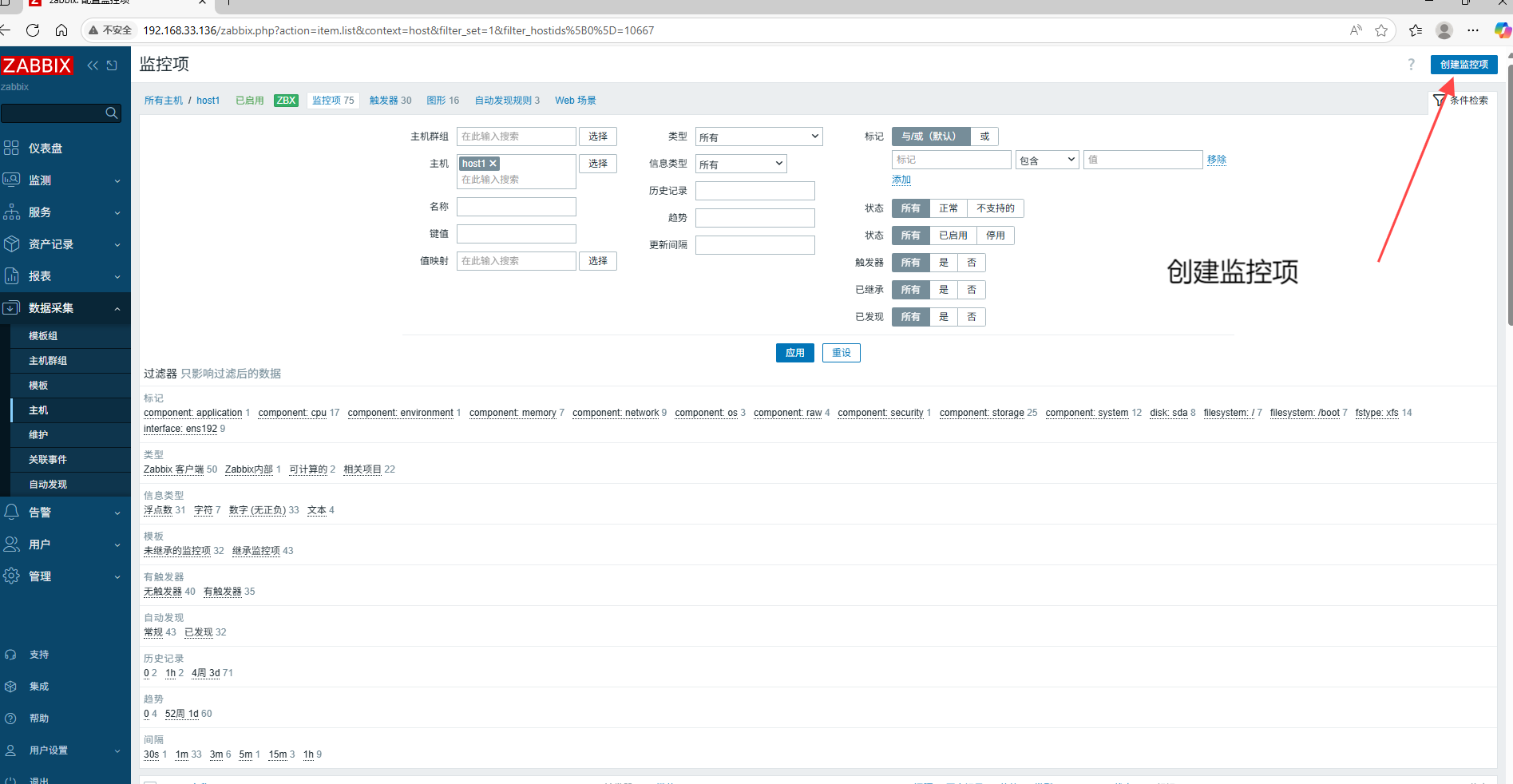Click the 所有主机 breadcrumb link
Image resolution: width=1513 pixels, height=784 pixels.
164,101
